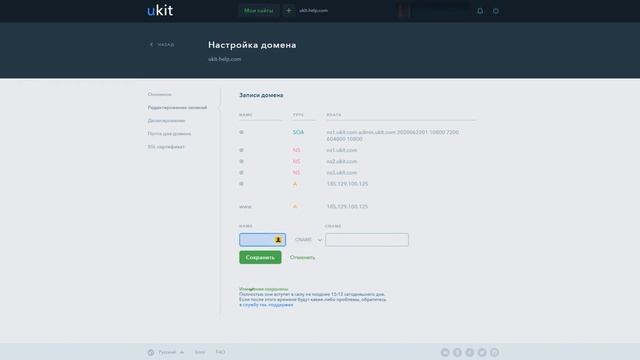Click the Отменить link
The image size is (640, 360).
click(x=302, y=258)
